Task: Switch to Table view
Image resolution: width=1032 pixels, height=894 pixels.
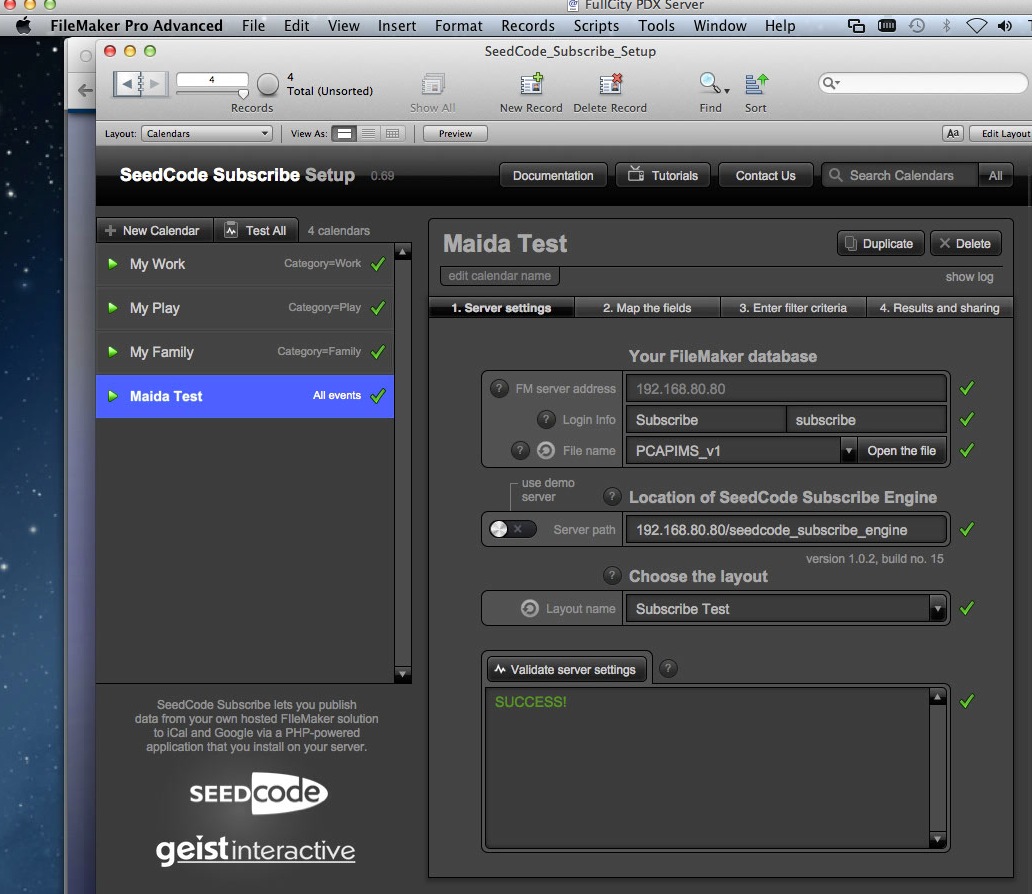Action: [x=392, y=134]
